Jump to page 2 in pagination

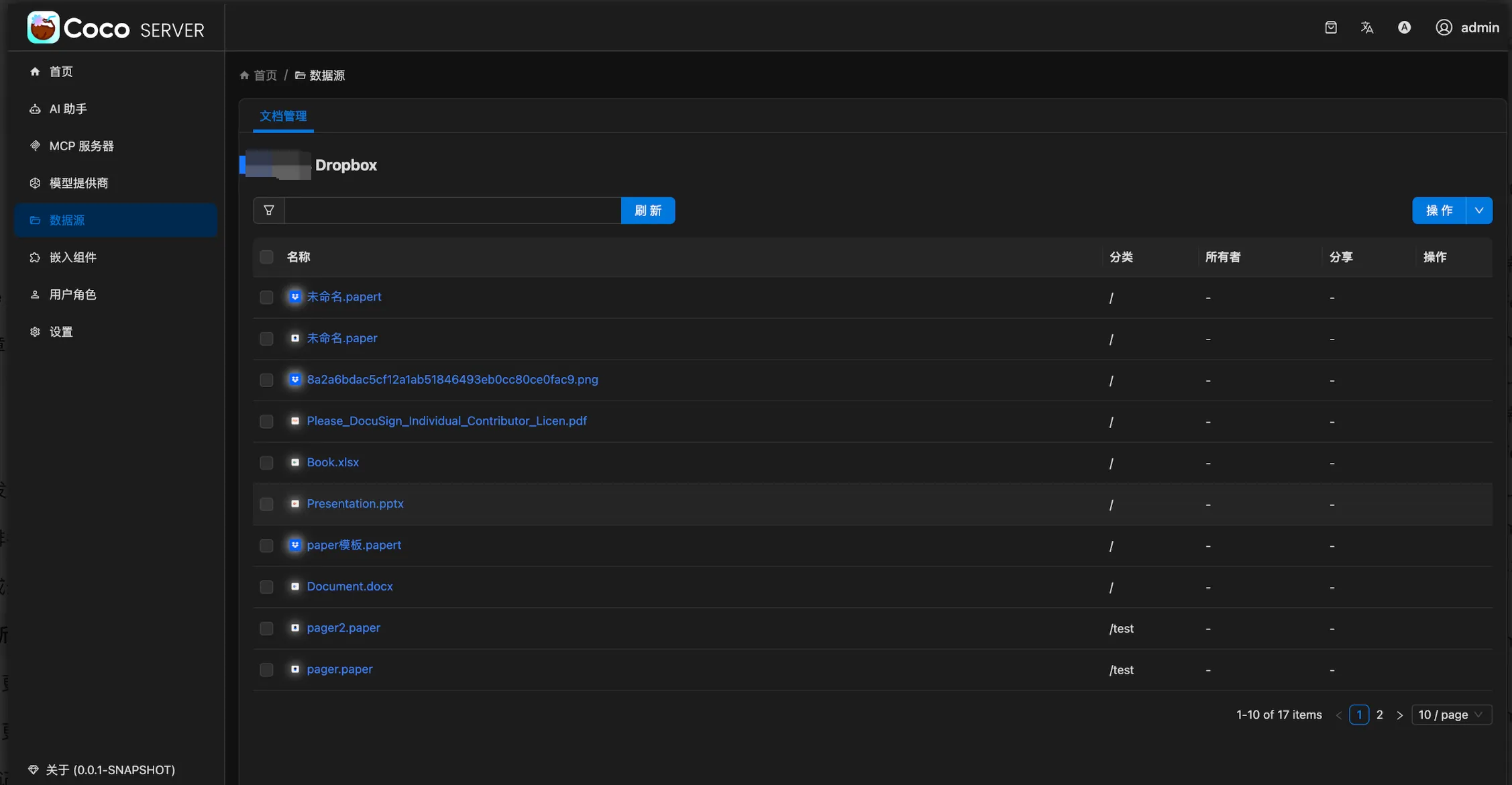pos(1379,715)
